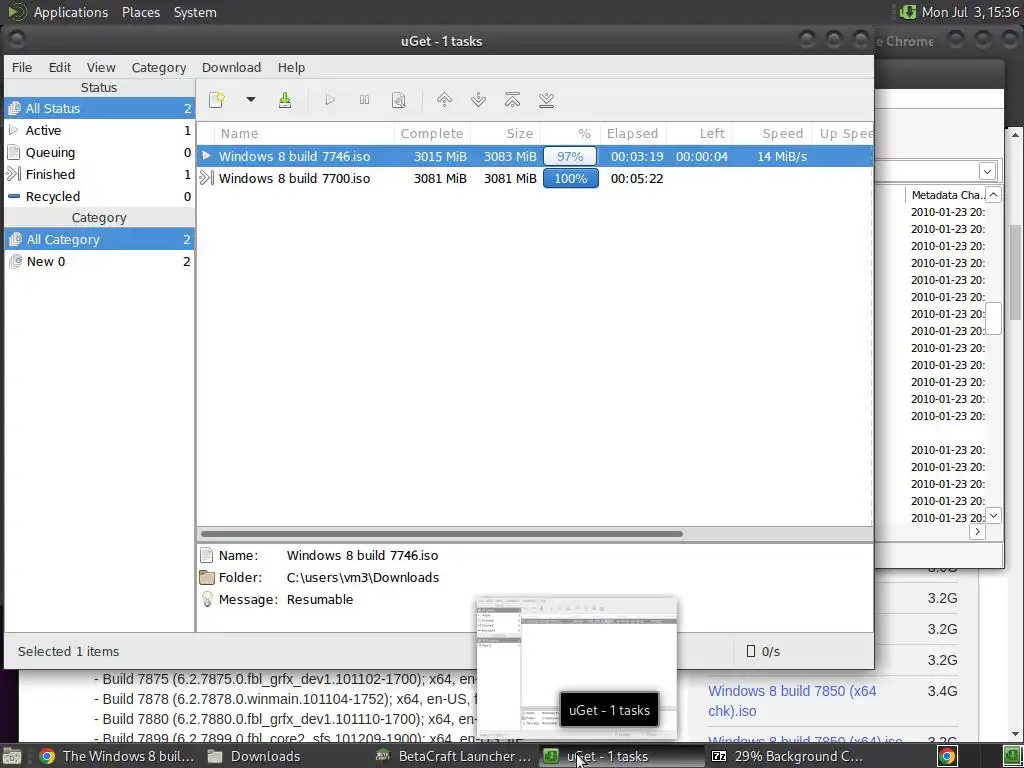This screenshot has width=1024, height=768.
Task: Click the clock showing Mon Jul 3, 15:36
Action: coord(970,12)
